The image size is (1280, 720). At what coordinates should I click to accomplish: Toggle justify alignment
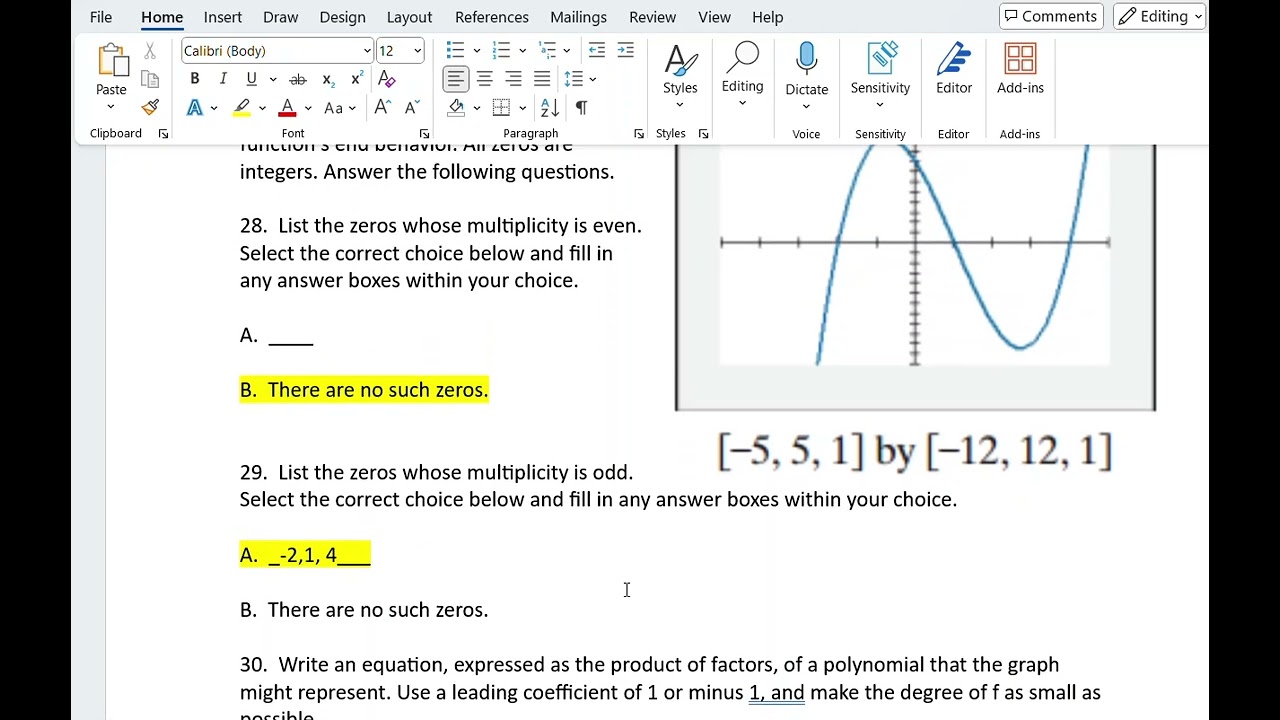click(542, 79)
